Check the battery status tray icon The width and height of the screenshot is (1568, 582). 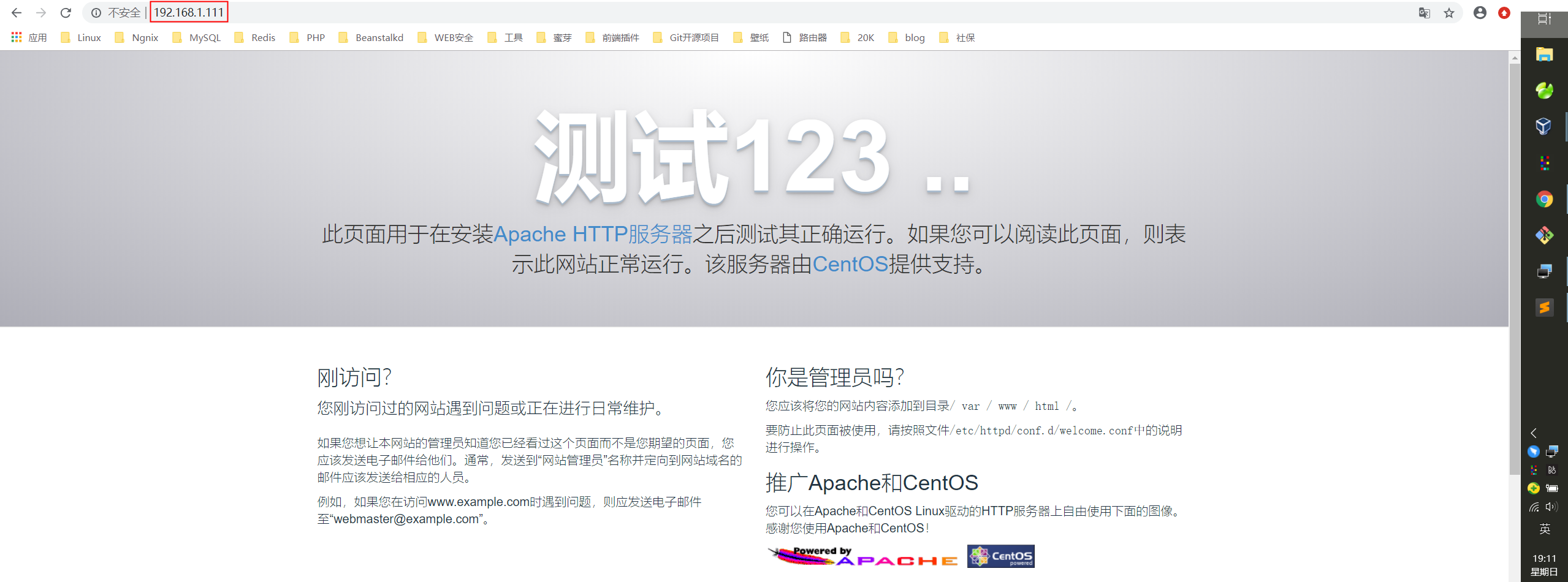tap(1552, 488)
